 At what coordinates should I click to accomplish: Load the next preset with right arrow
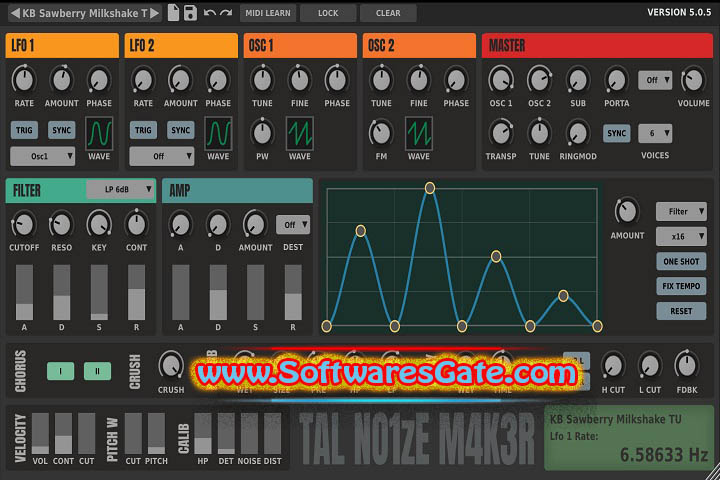(155, 13)
